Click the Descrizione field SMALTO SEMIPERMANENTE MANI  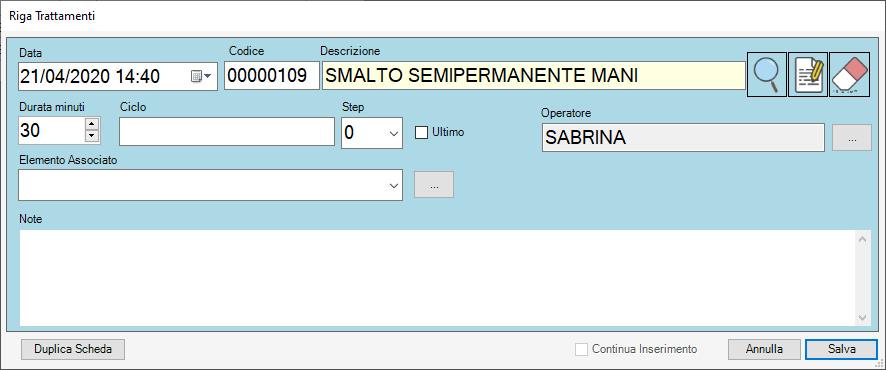[x=533, y=75]
